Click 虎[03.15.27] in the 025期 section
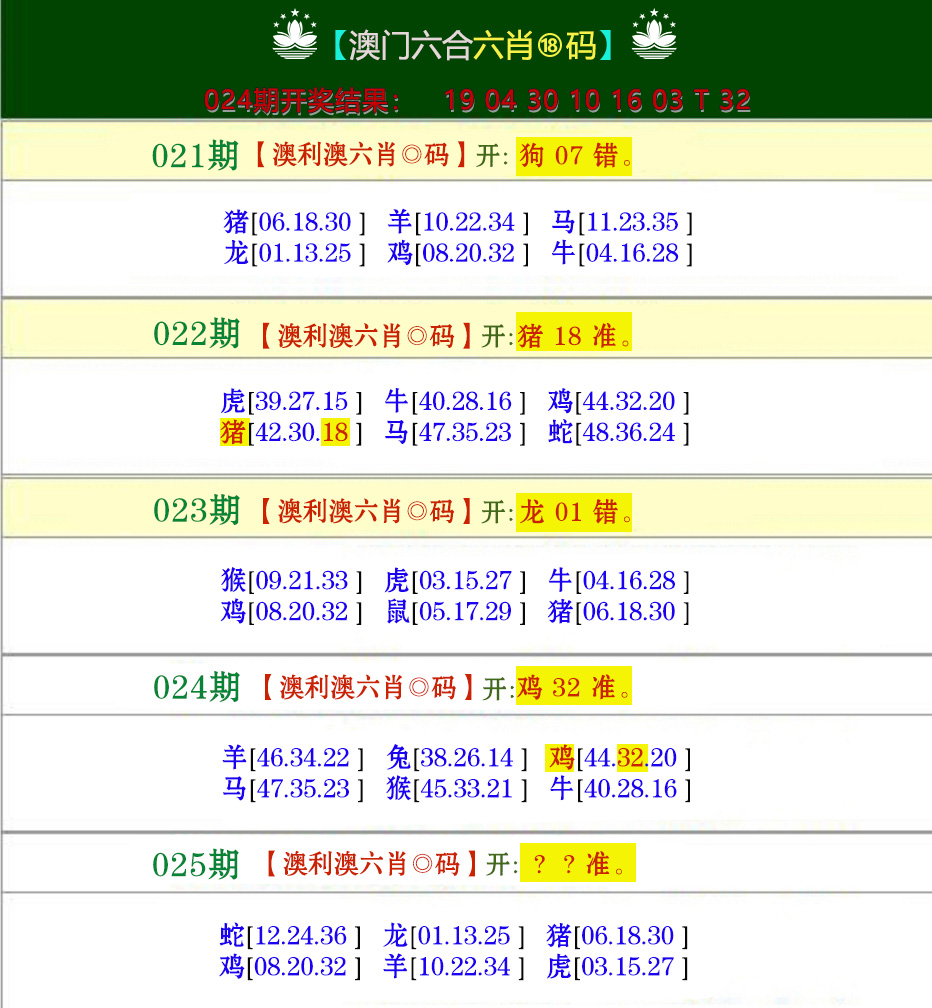The image size is (932, 1008). pos(618,968)
